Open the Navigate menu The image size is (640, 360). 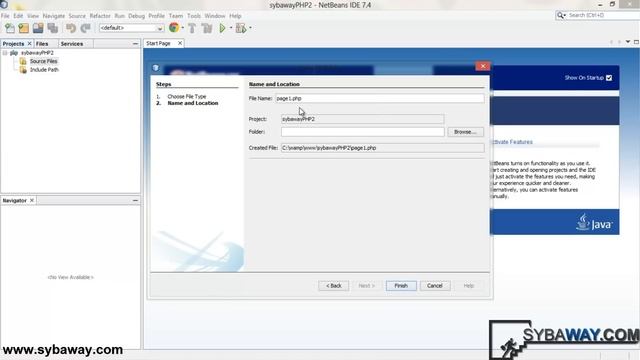click(x=54, y=16)
